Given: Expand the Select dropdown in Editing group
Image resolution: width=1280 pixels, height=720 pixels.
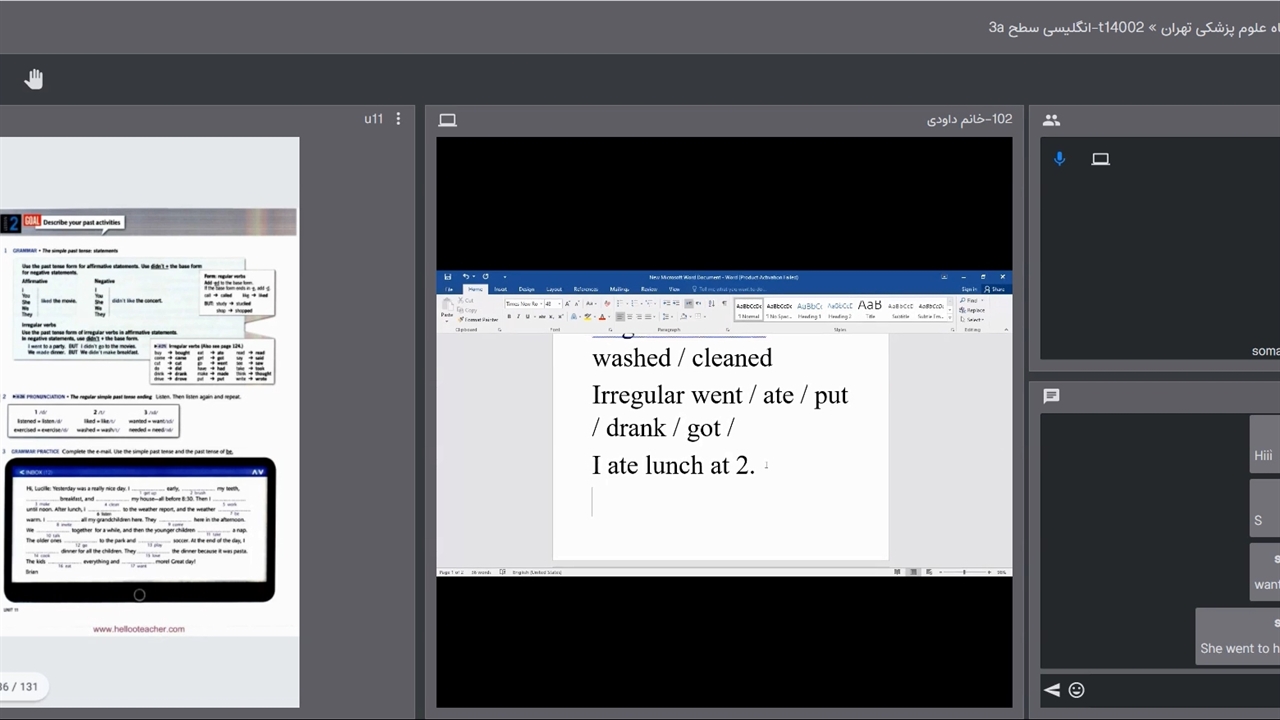Looking at the screenshot, I should pyautogui.click(x=975, y=320).
